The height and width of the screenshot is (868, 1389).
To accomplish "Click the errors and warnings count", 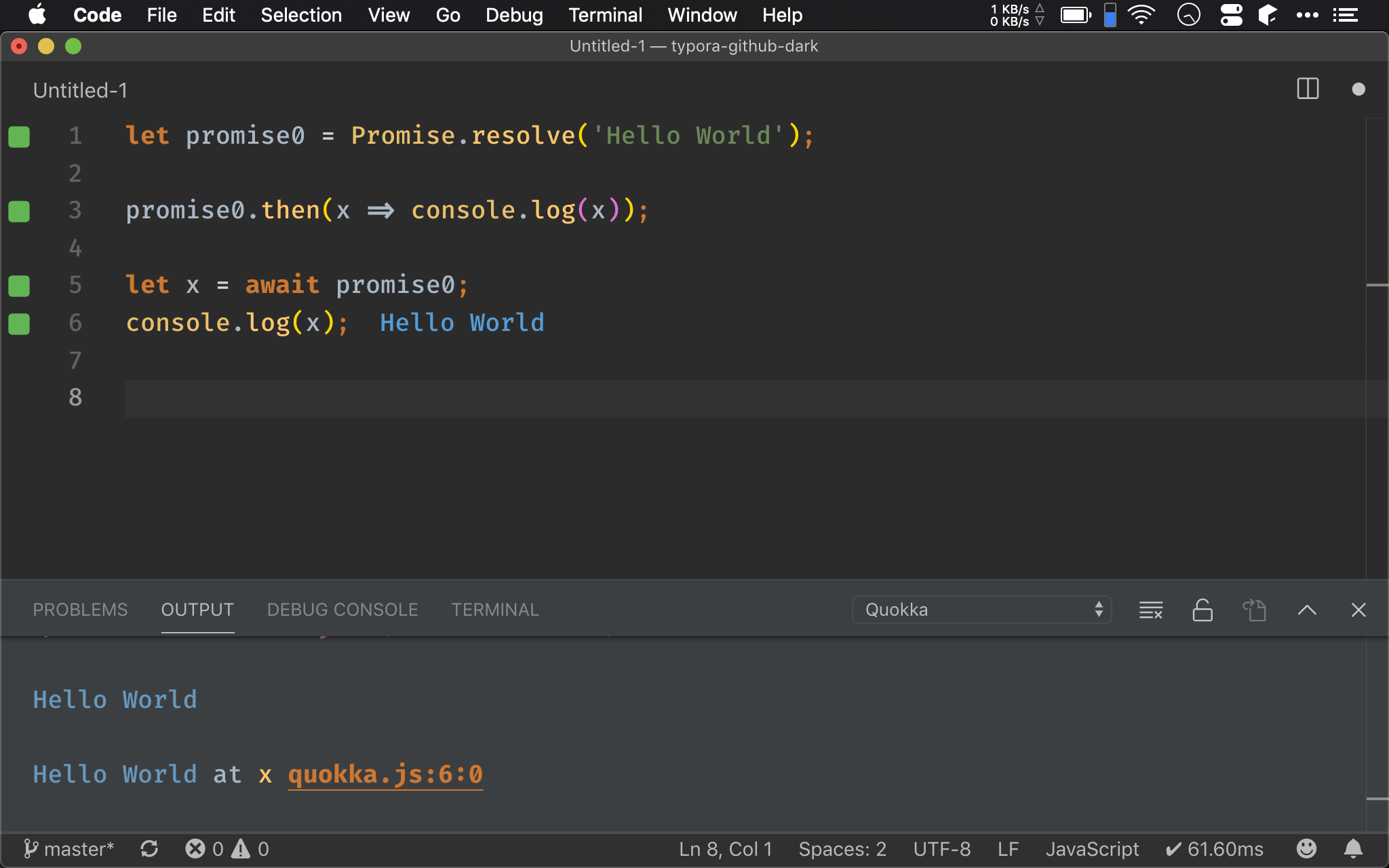I will (x=228, y=849).
